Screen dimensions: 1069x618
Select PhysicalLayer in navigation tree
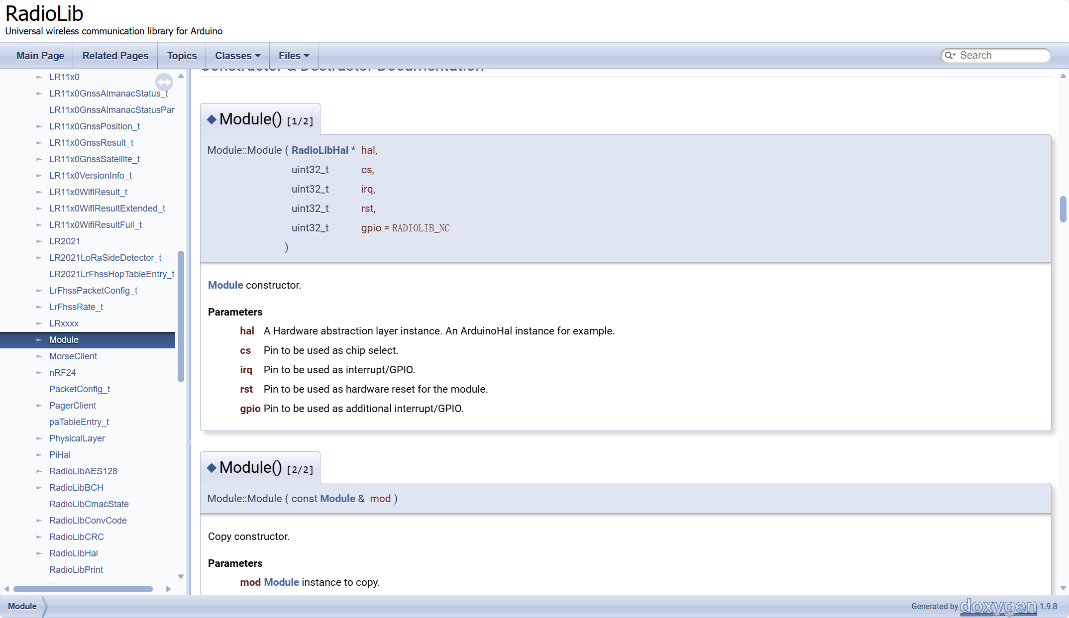(x=77, y=438)
